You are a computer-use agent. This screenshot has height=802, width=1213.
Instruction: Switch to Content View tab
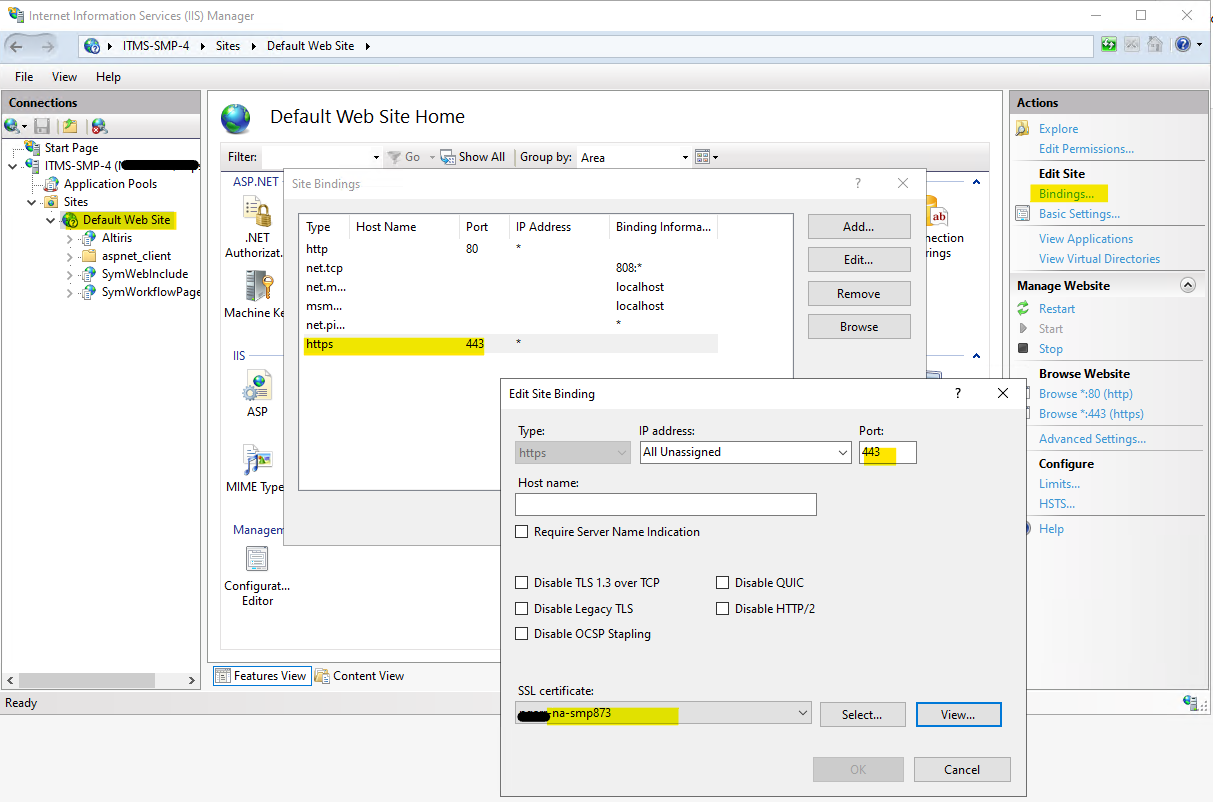tap(360, 676)
